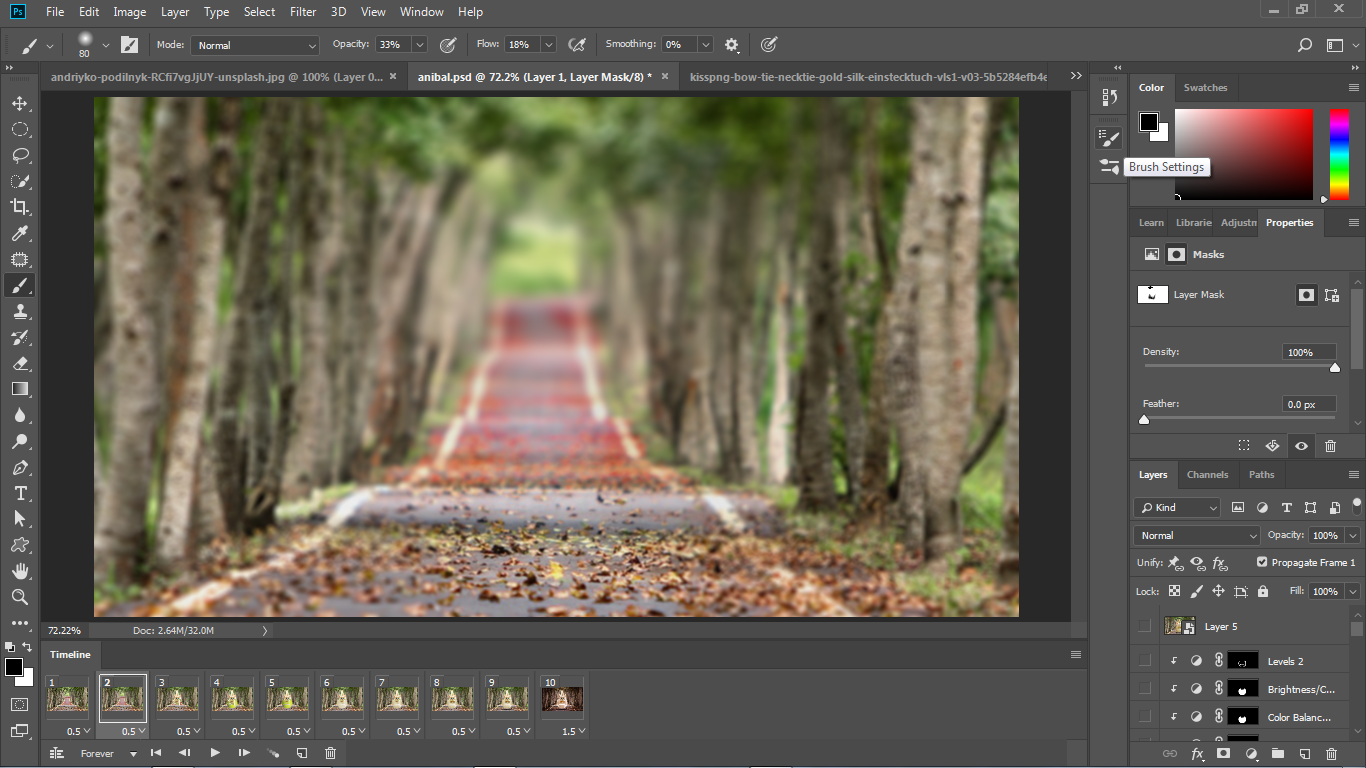Select the Blur tool
The height and width of the screenshot is (768, 1366).
(x=19, y=415)
